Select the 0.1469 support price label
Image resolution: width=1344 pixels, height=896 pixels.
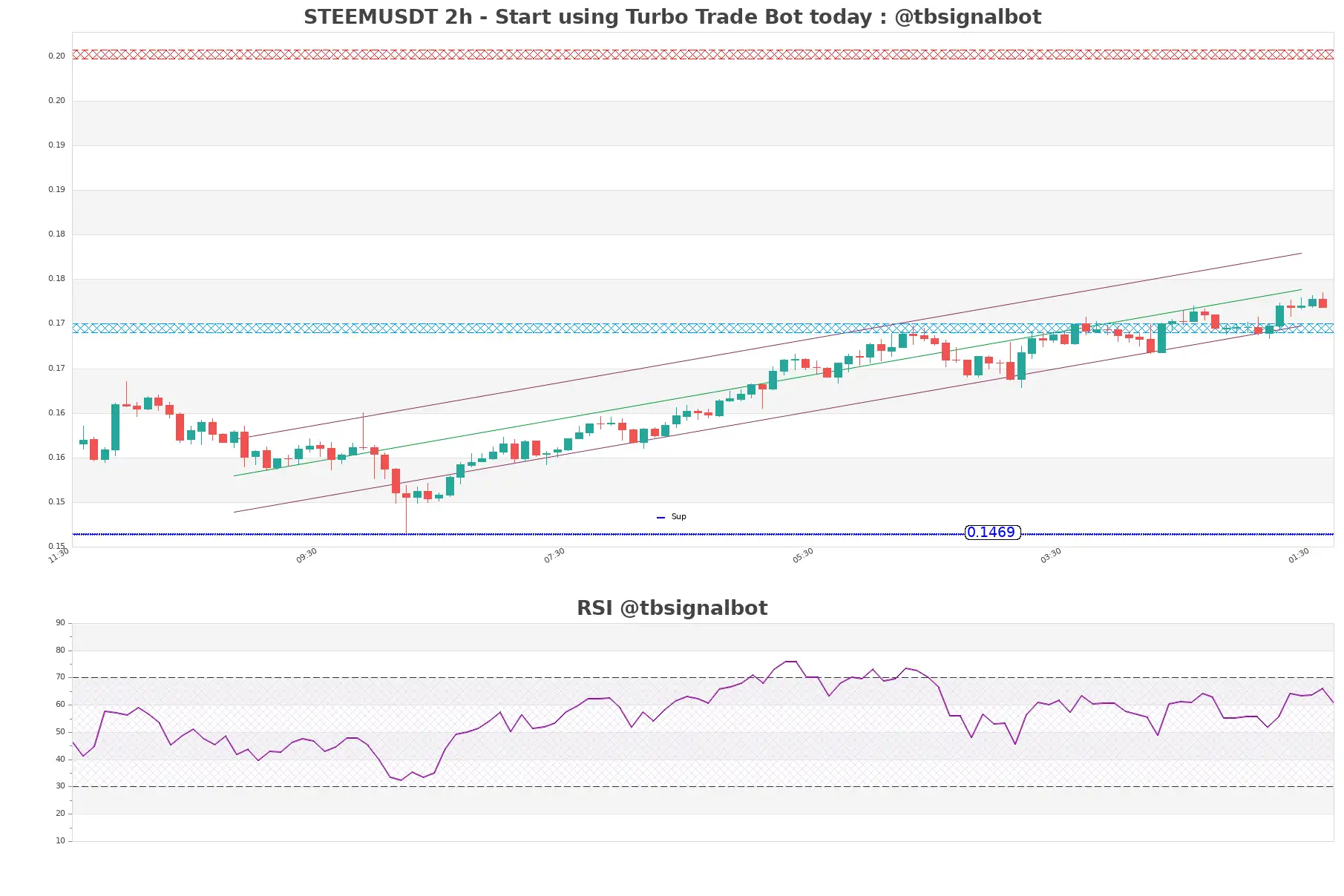tap(992, 533)
